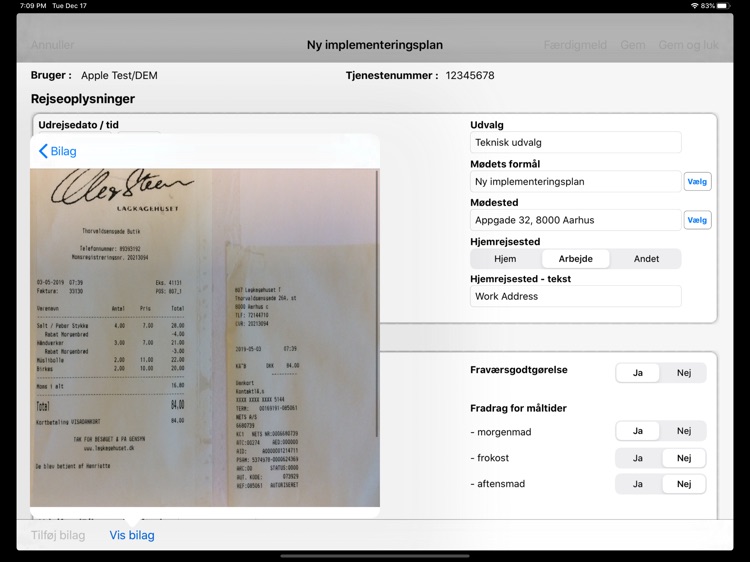Choose Arbejde as Hjemrejsested
Viewport: 750px width, 562px height.
(x=575, y=259)
